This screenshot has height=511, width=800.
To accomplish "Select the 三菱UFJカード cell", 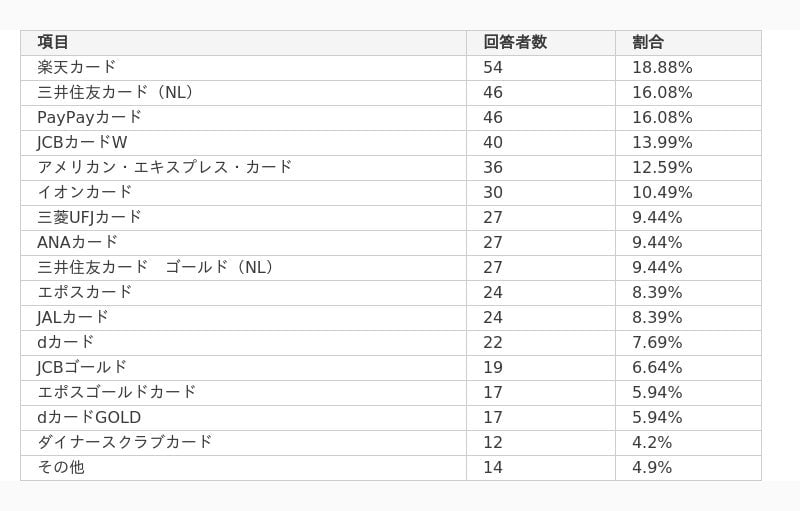I will 90,217.
